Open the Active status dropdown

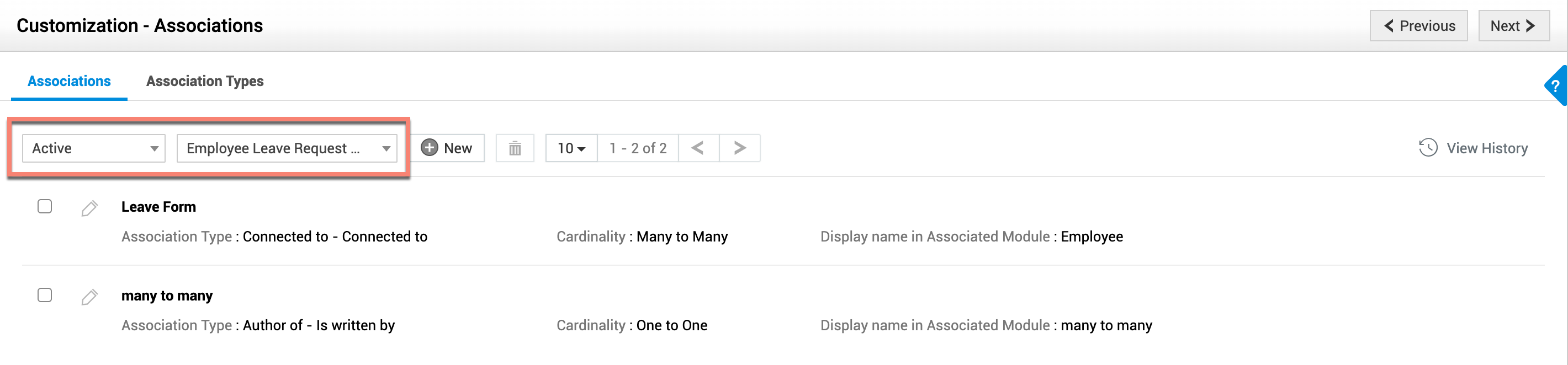(x=94, y=148)
